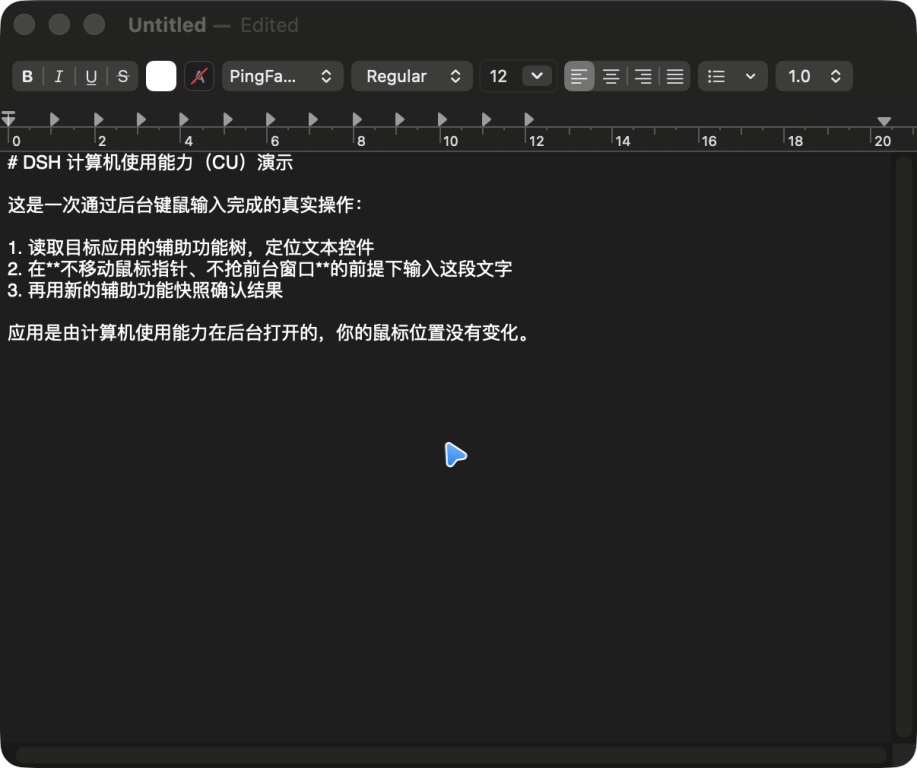Click the tab stop marker near 8

pos(357,119)
